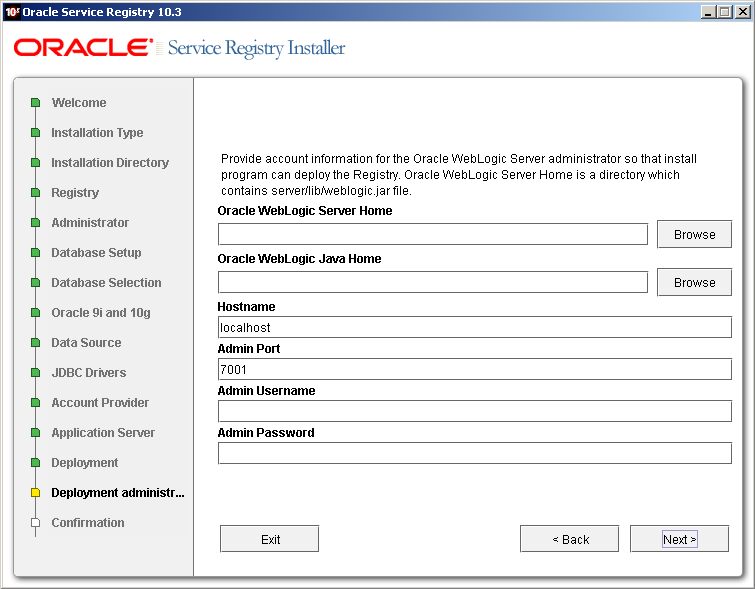The image size is (755, 589).
Task: Select the Data Source step
Action: pyautogui.click(x=86, y=342)
